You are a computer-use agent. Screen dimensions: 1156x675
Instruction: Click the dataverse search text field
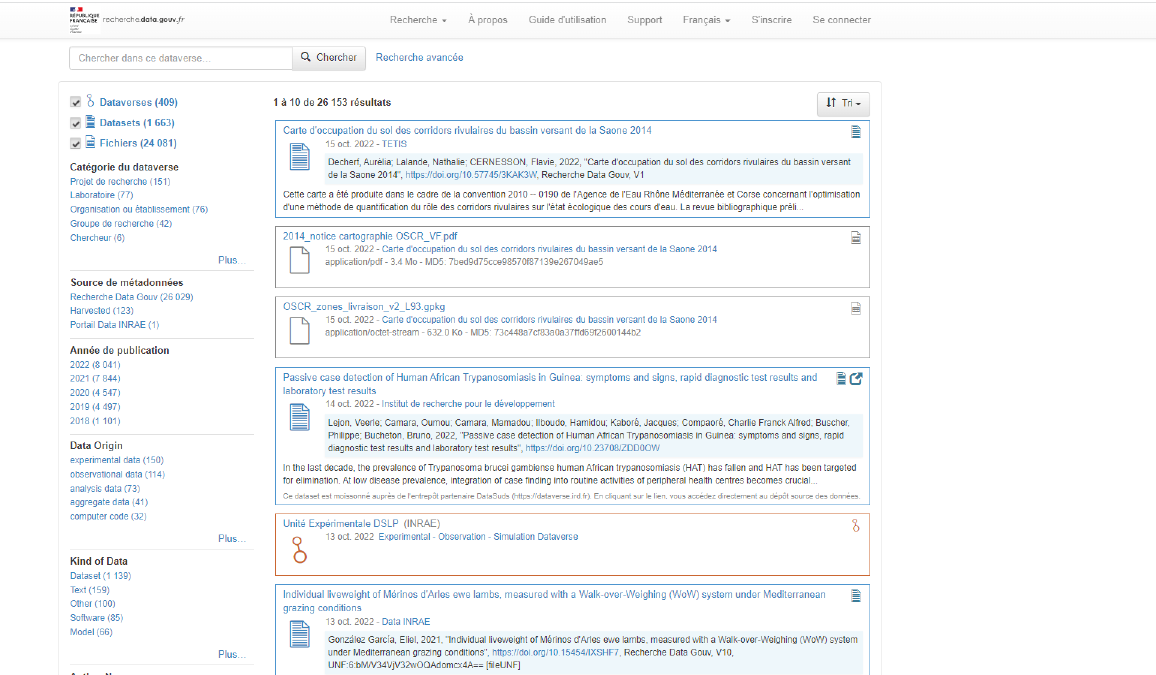[180, 58]
